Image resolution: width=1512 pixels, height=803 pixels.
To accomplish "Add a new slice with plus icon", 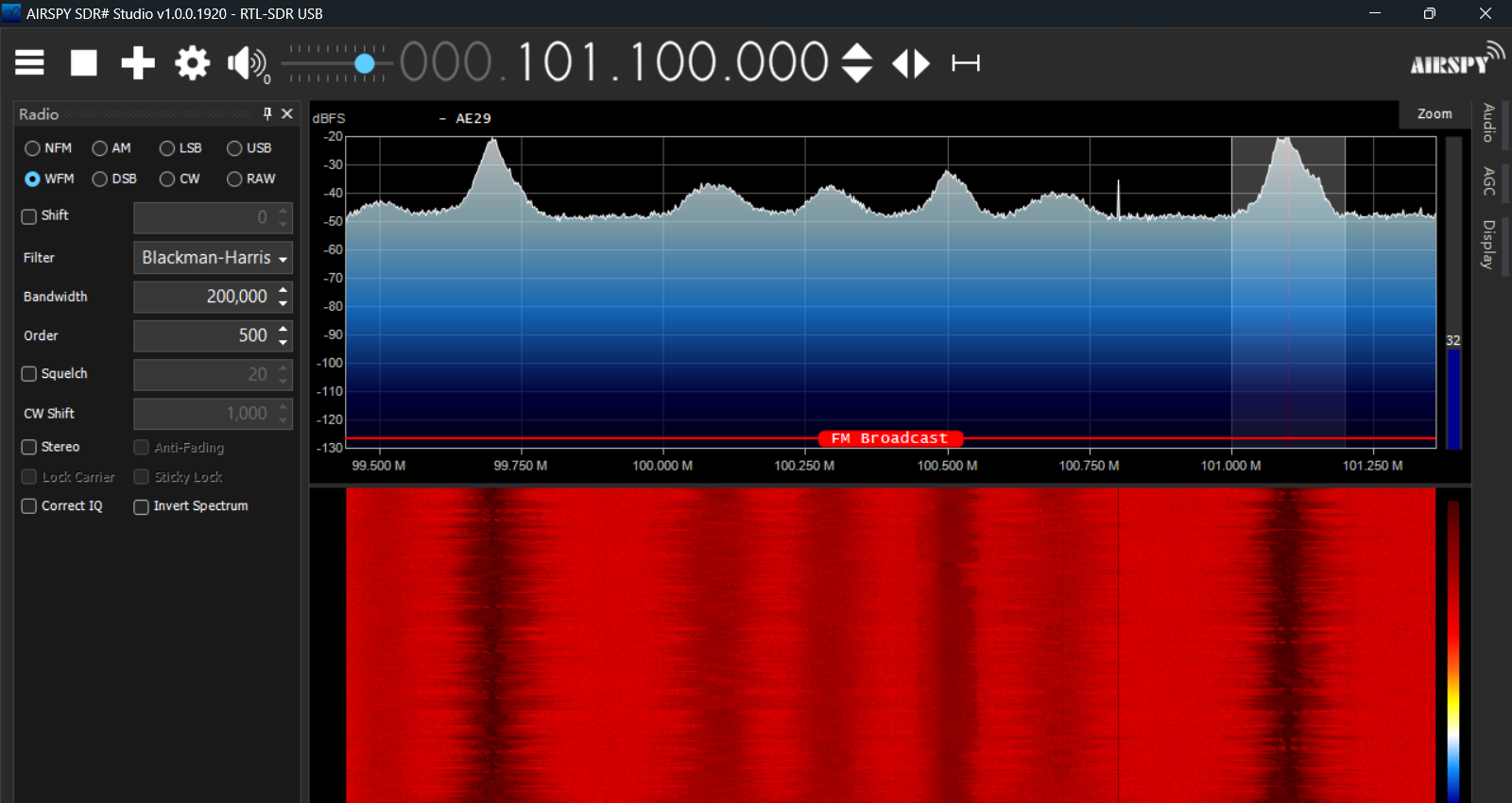I will 138,63.
